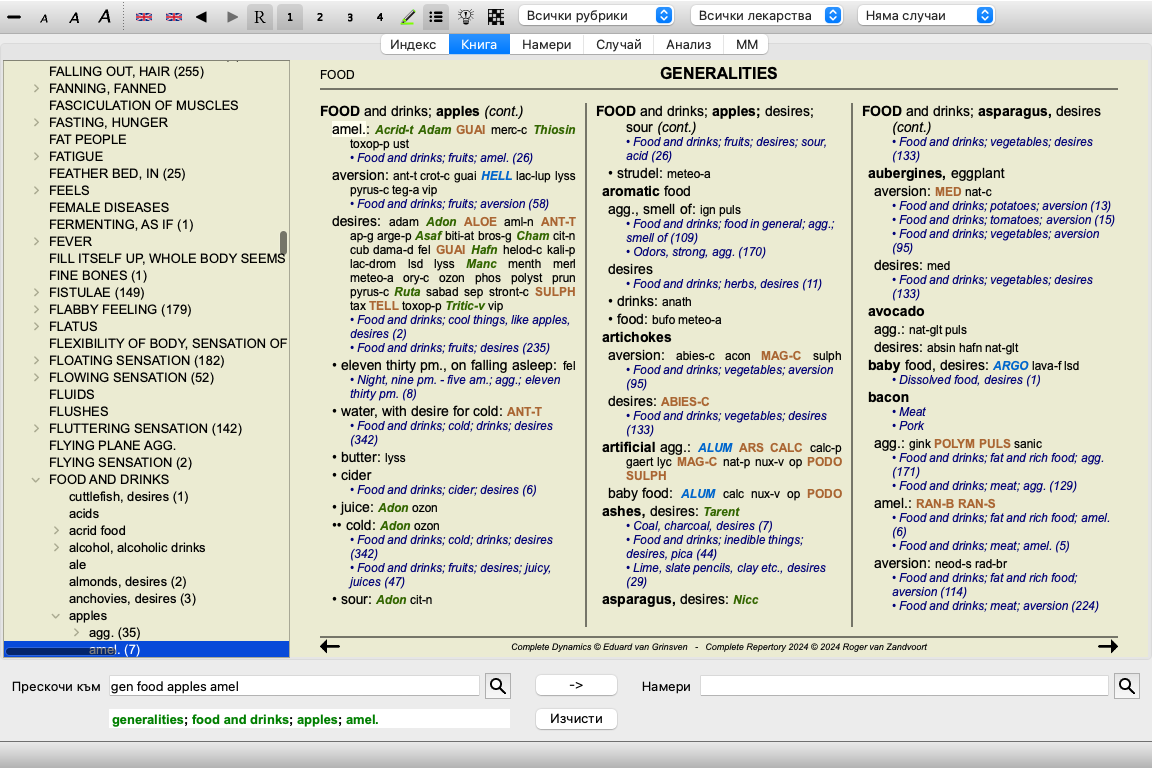The width and height of the screenshot is (1152, 768).
Task: Open the Всички рубрики dropdown
Action: click(x=596, y=16)
